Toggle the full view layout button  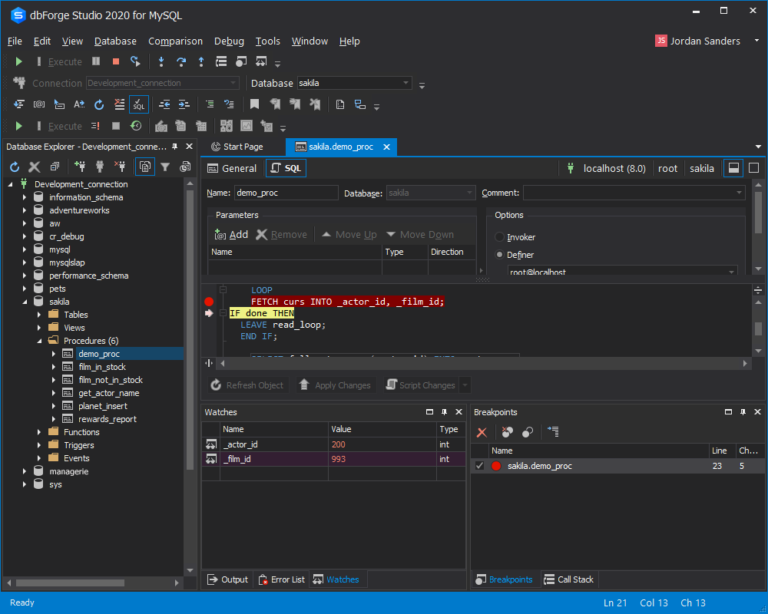coord(754,168)
